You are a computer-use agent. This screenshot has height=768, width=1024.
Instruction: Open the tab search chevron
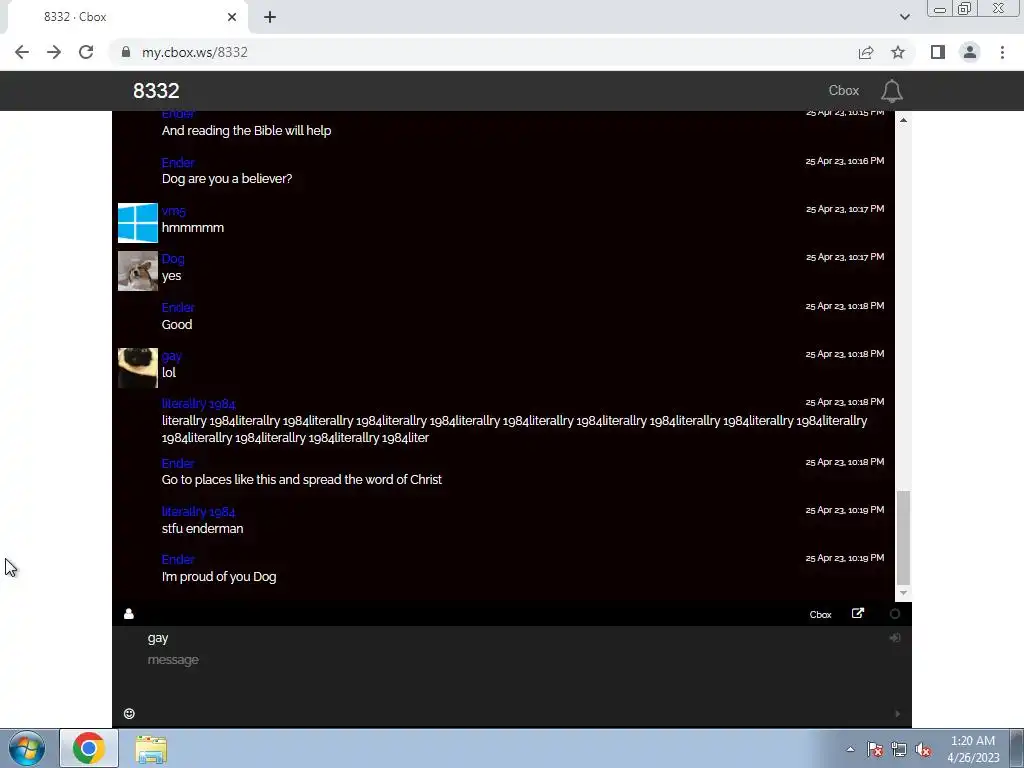[904, 17]
